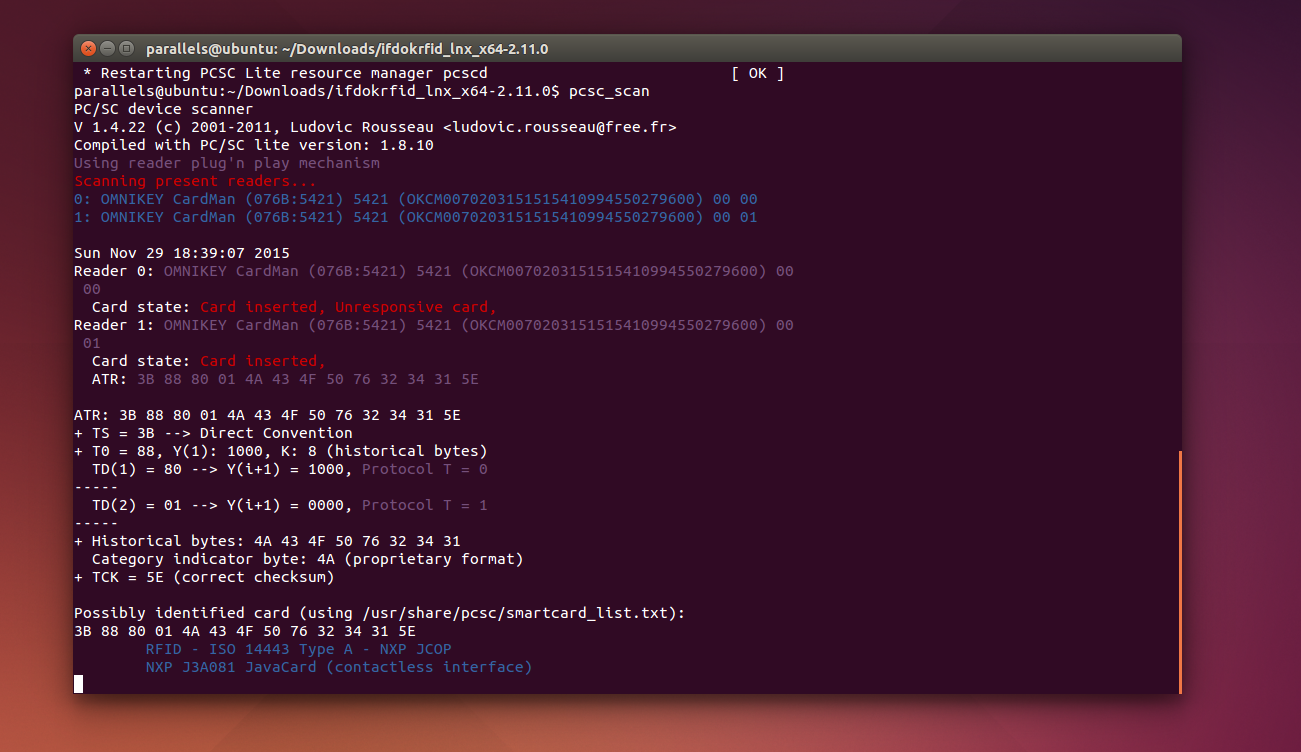1301x752 pixels.
Task: Minimize the terminal window
Action: coord(108,48)
